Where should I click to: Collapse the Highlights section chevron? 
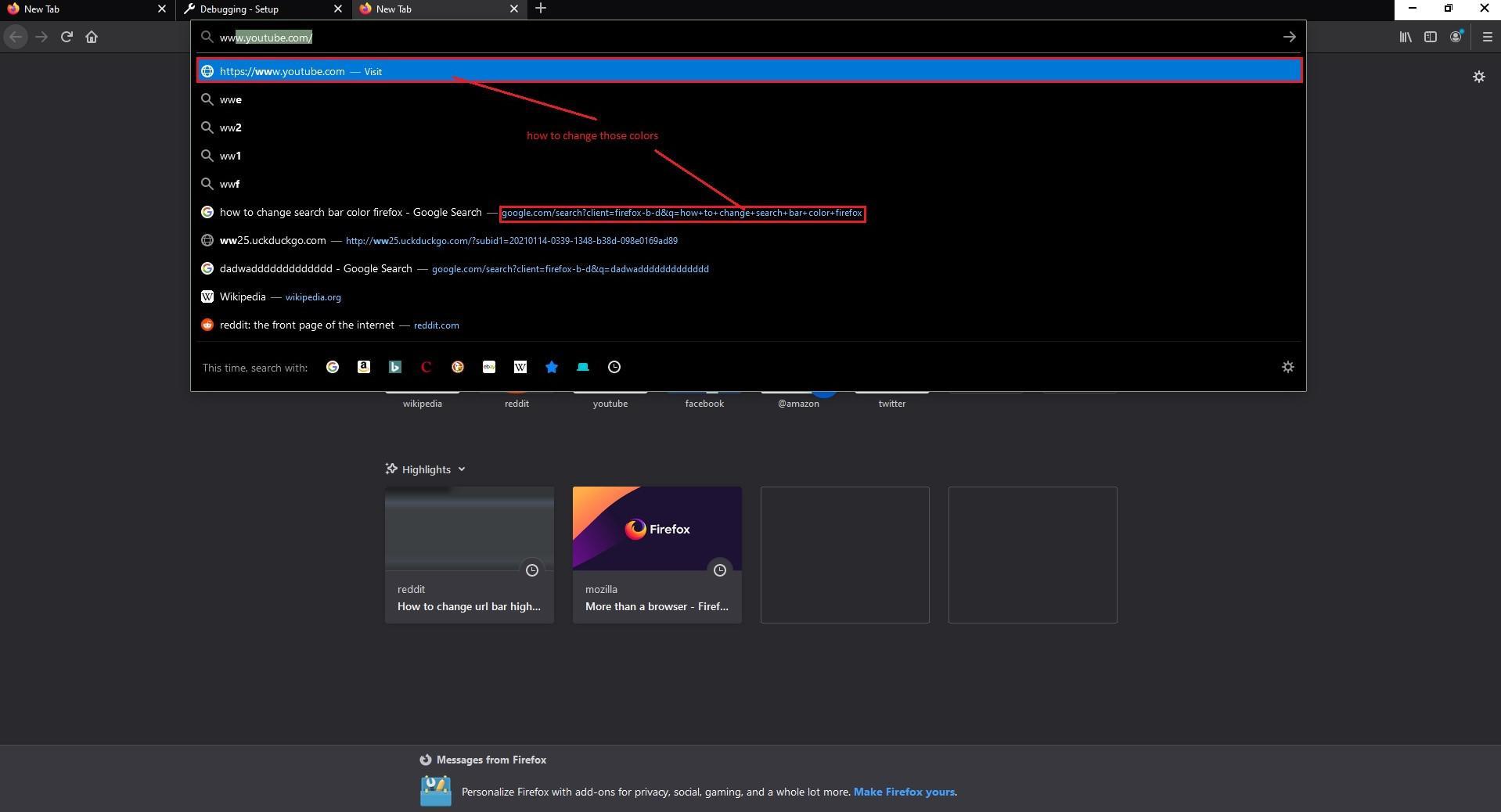tap(462, 469)
